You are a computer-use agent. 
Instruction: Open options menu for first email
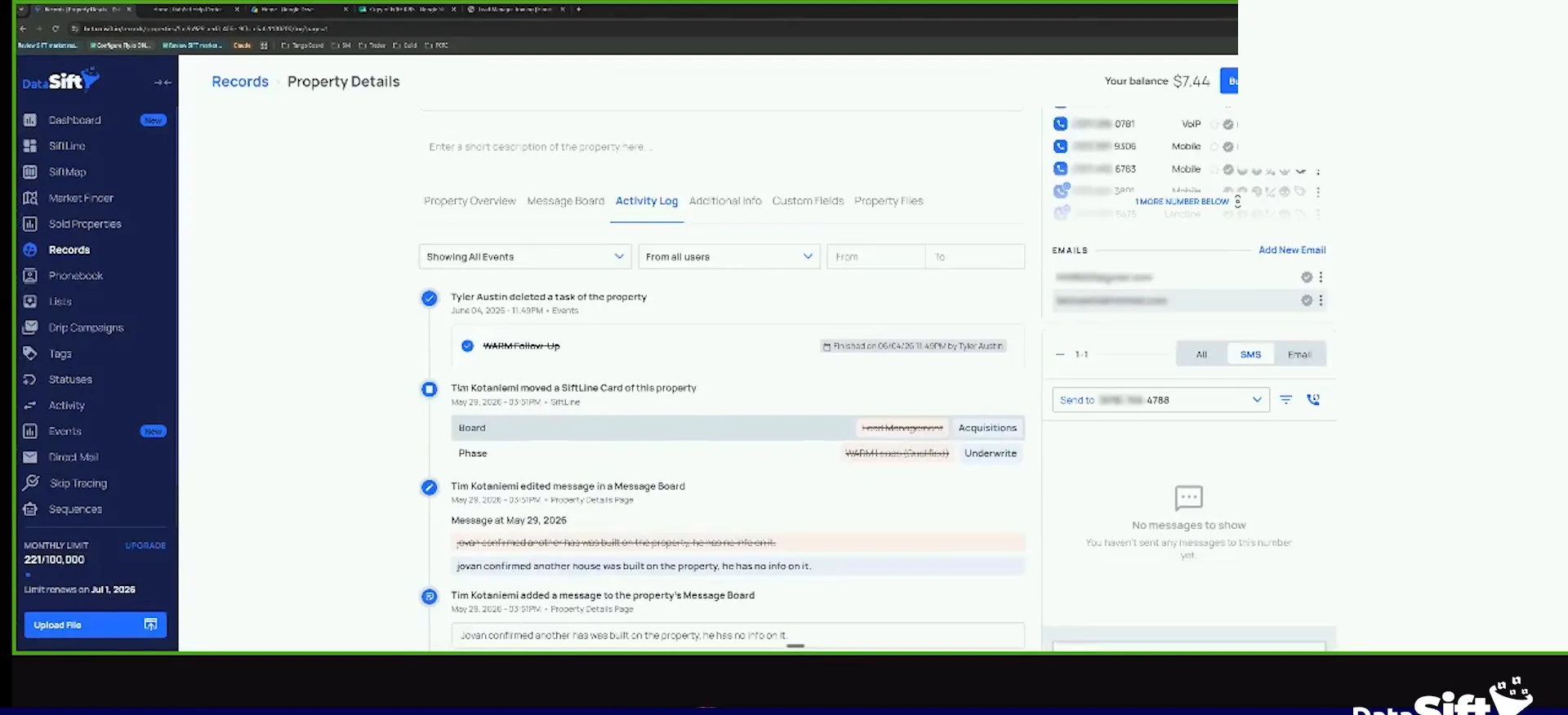(1321, 278)
